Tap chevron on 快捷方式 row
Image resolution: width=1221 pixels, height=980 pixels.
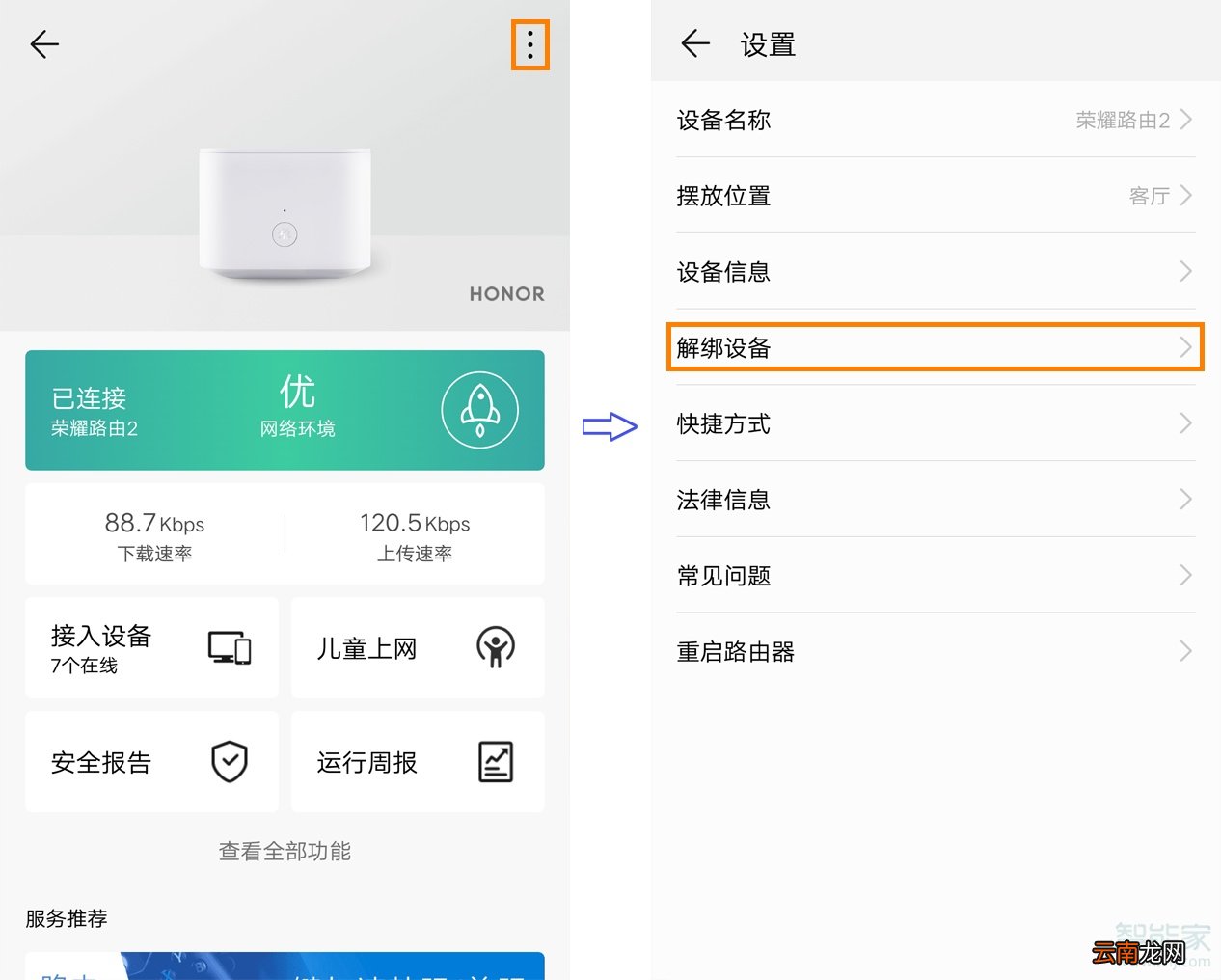click(x=1186, y=423)
